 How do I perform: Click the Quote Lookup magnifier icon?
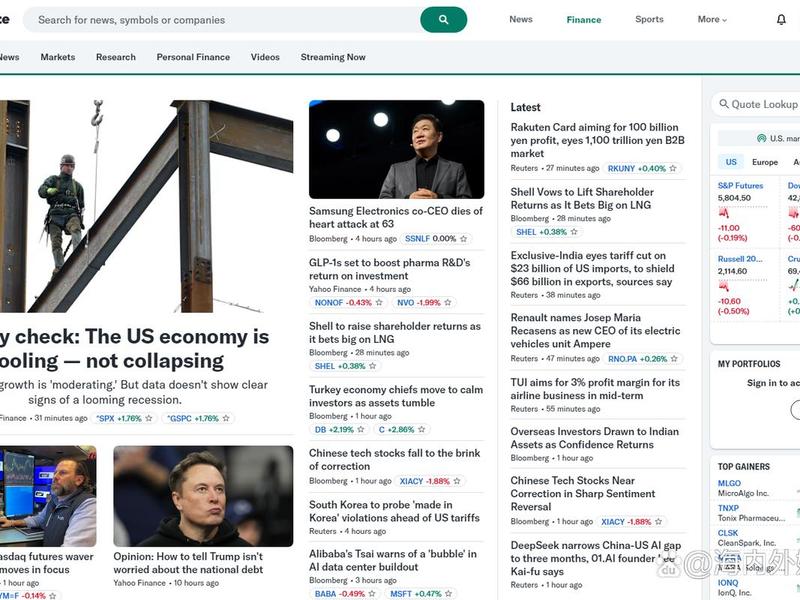pos(723,104)
